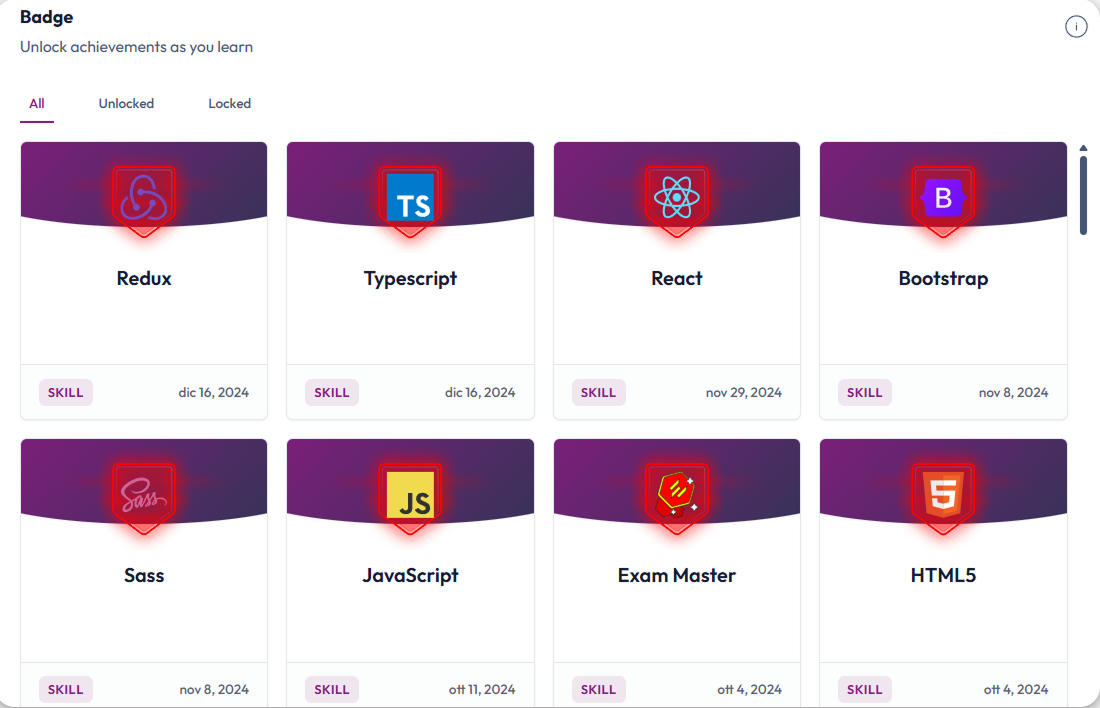
Task: Switch to the Locked tab
Action: [229, 104]
